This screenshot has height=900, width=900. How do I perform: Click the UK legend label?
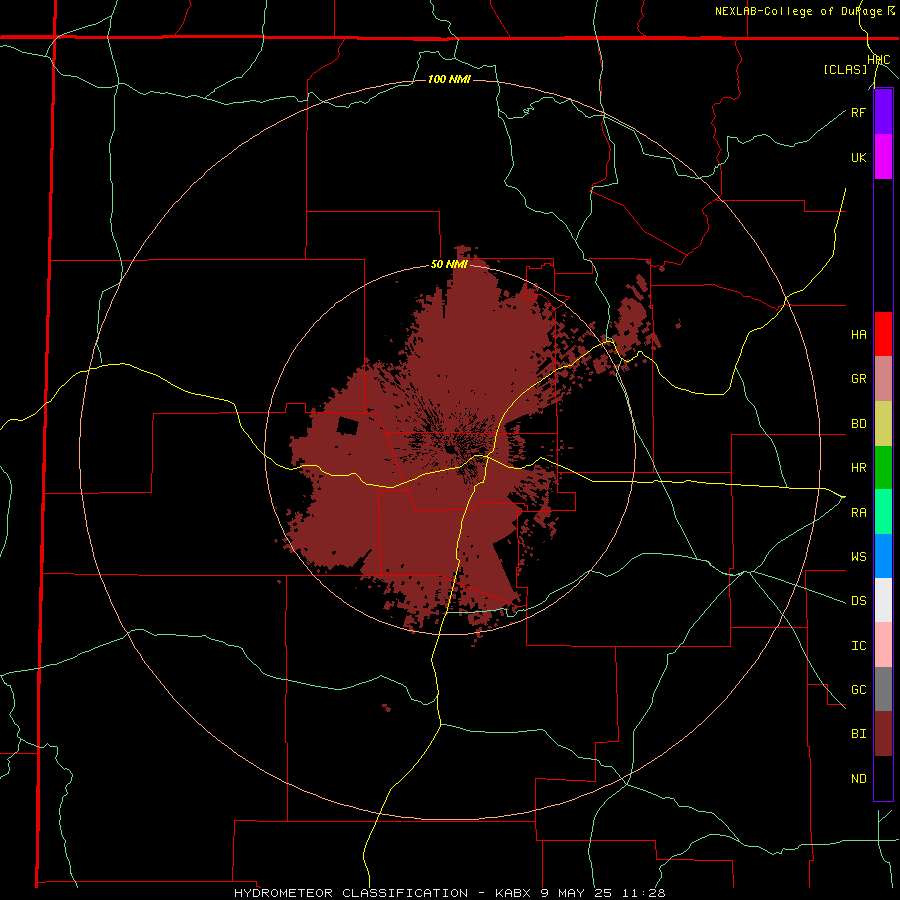(858, 157)
